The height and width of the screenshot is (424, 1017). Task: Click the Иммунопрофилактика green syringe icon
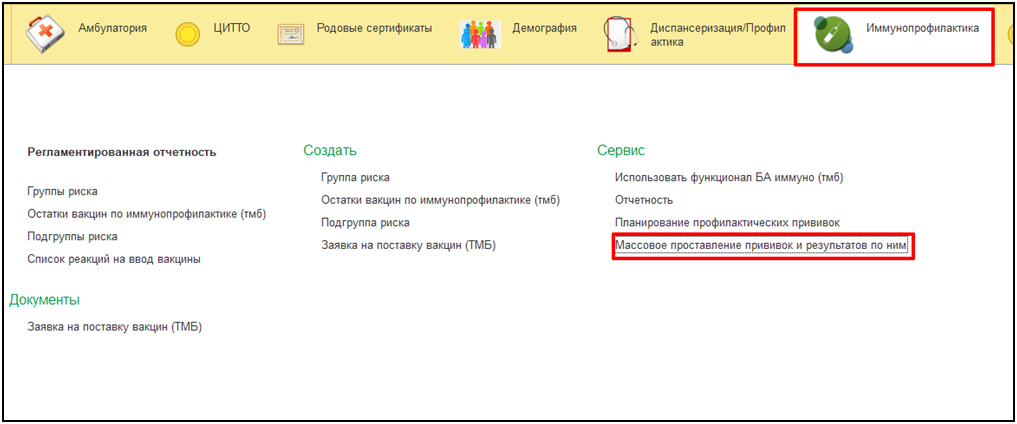pyautogui.click(x=831, y=35)
